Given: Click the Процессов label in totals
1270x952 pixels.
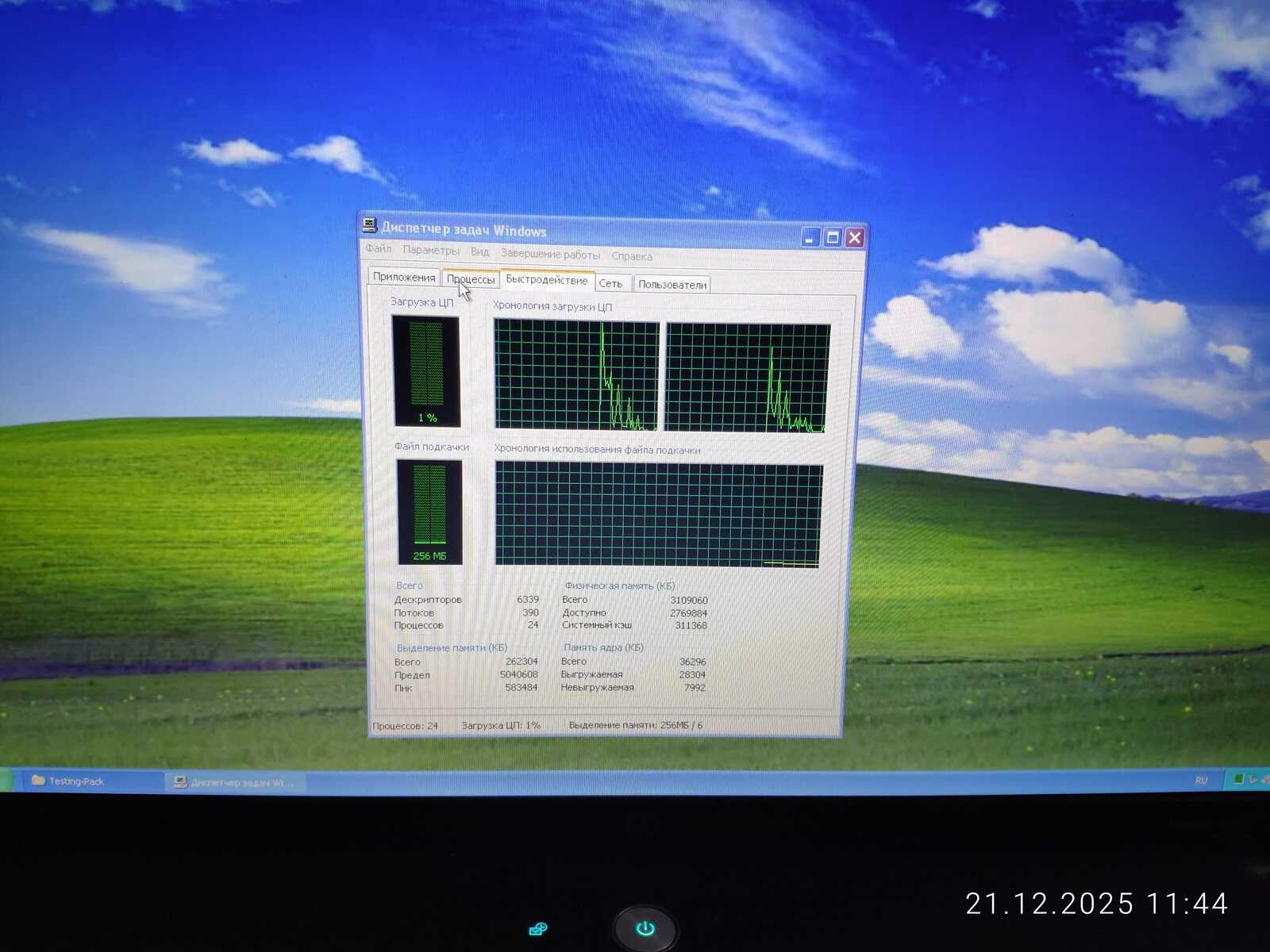Looking at the screenshot, I should coord(418,625).
